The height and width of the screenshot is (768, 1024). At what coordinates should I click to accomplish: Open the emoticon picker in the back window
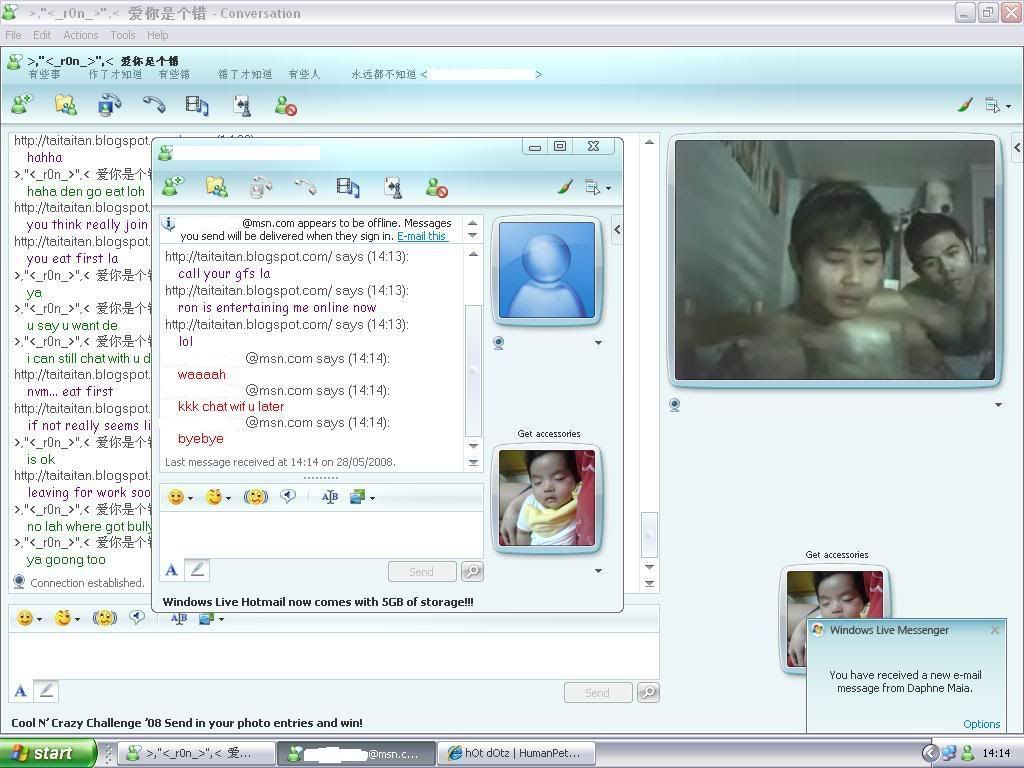click(25, 618)
